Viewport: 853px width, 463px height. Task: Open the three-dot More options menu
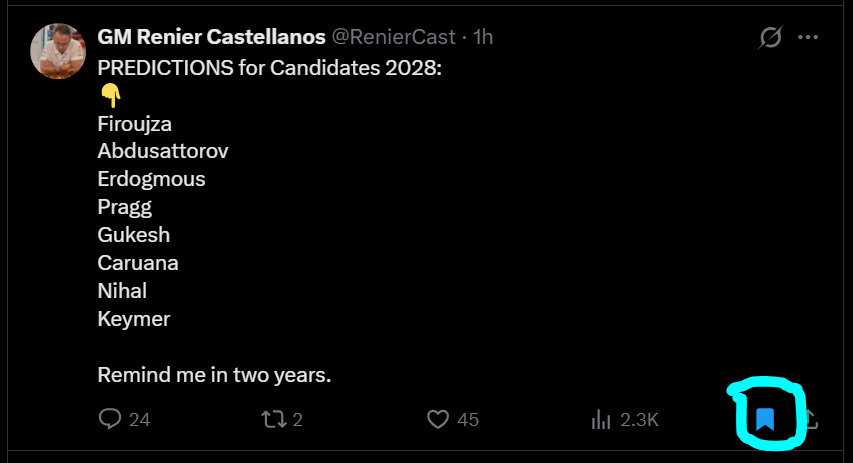click(x=808, y=37)
